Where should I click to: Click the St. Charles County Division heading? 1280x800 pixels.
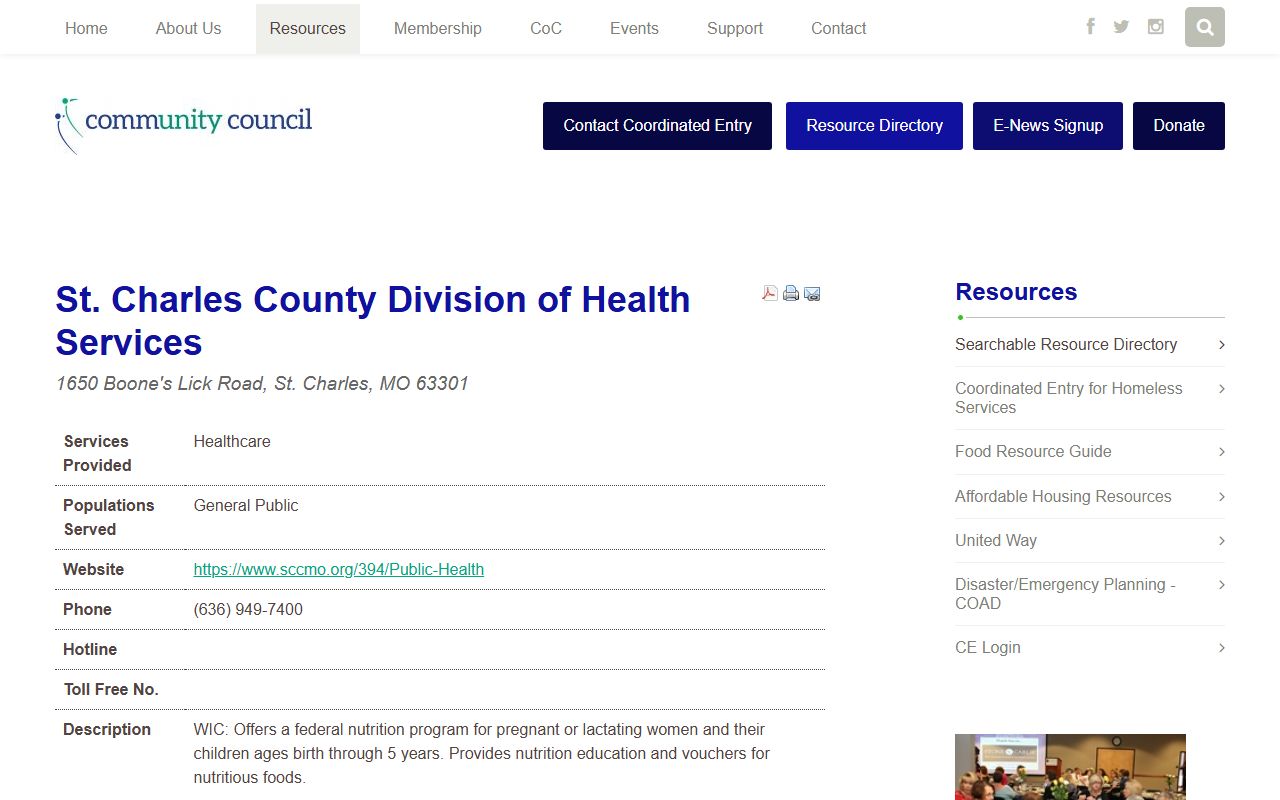point(373,320)
